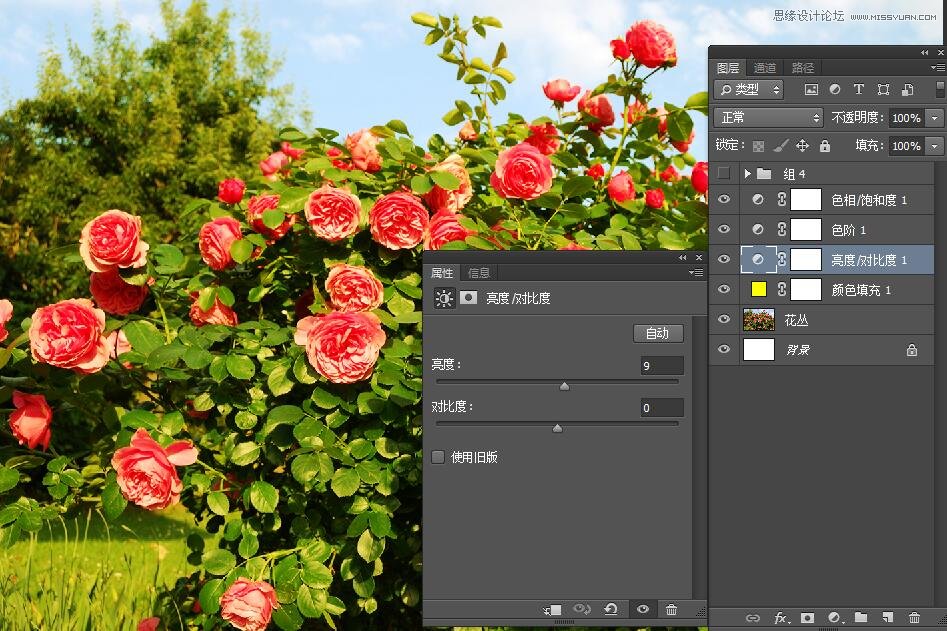Filter layers by pixel layer icon

tap(811, 89)
